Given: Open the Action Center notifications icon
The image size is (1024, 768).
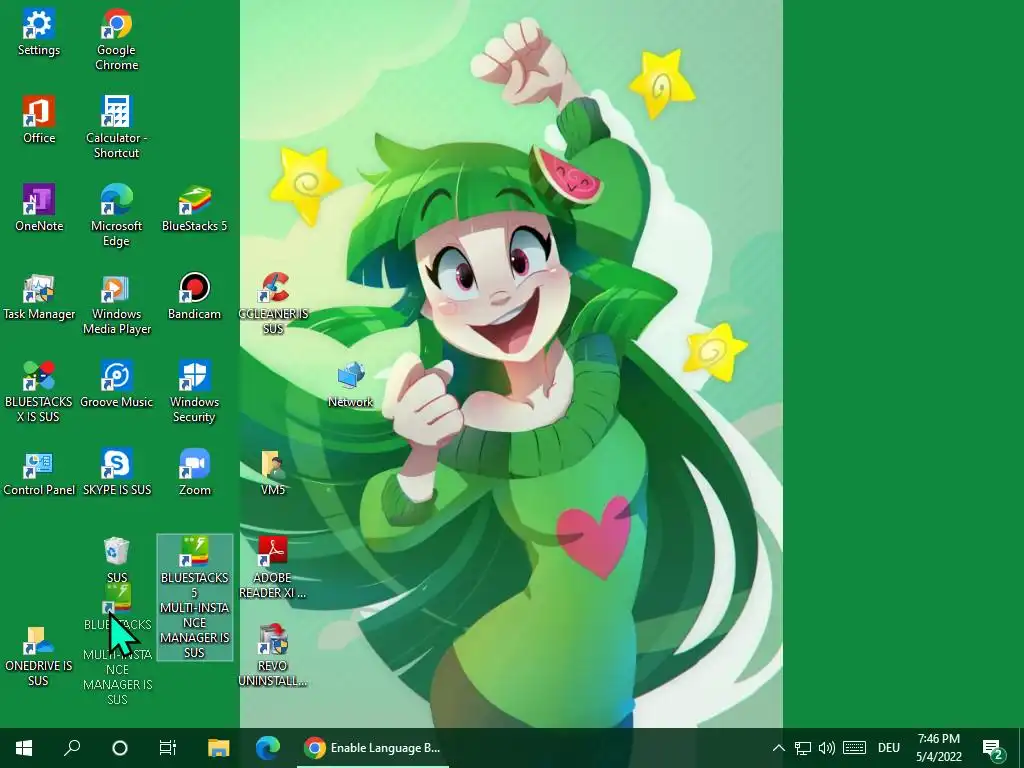Looking at the screenshot, I should pos(993,748).
